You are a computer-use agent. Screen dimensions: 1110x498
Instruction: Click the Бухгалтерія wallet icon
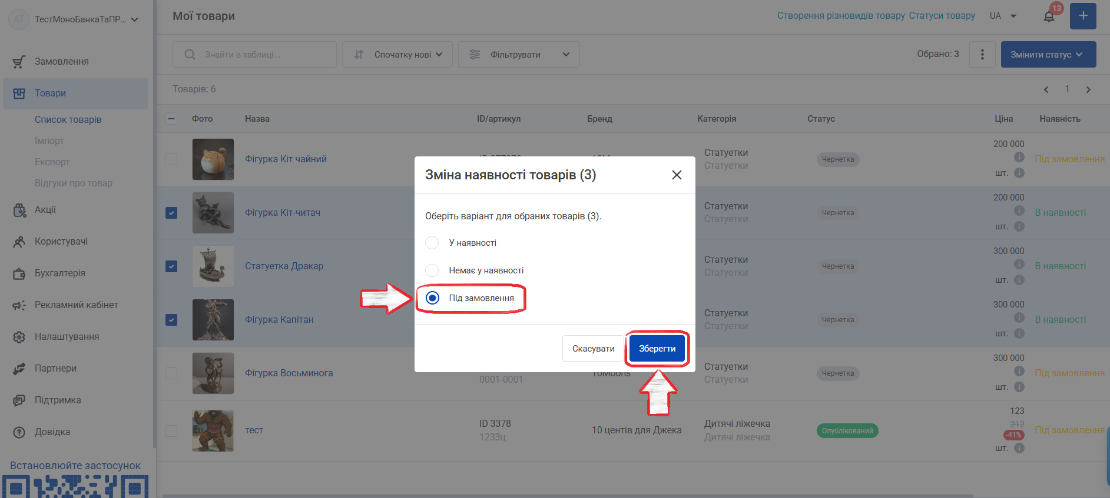(20, 273)
